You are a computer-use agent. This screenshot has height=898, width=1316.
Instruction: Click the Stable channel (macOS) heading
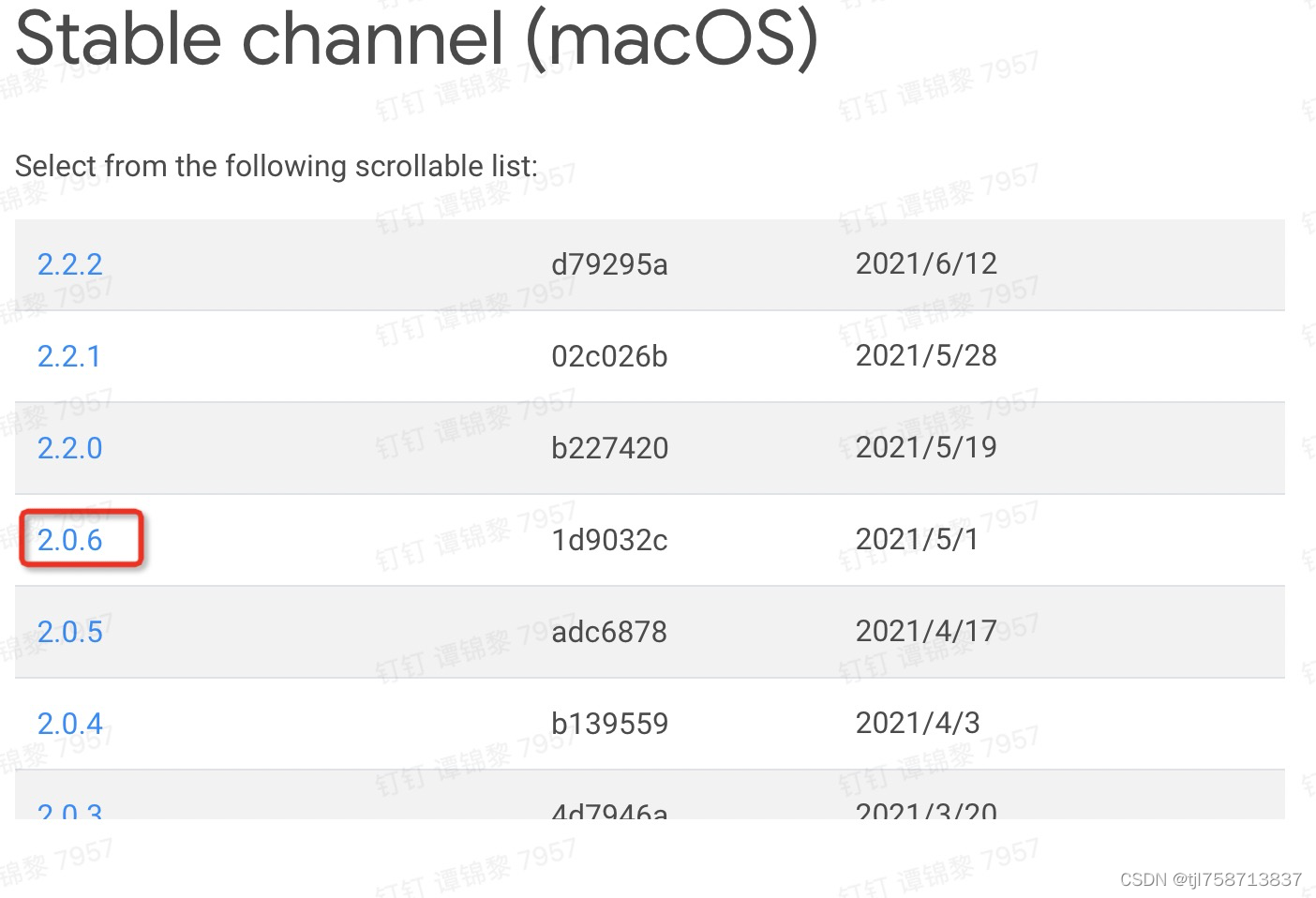(x=417, y=37)
